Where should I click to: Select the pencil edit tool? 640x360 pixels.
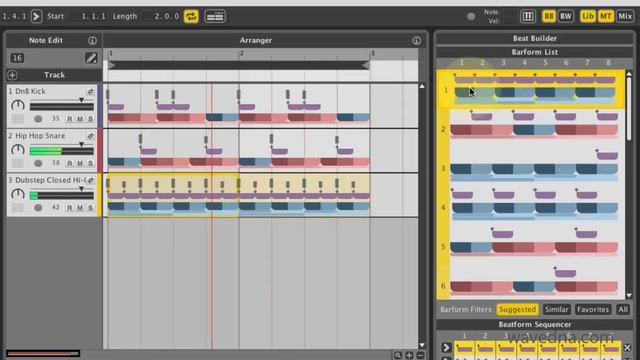coord(91,58)
